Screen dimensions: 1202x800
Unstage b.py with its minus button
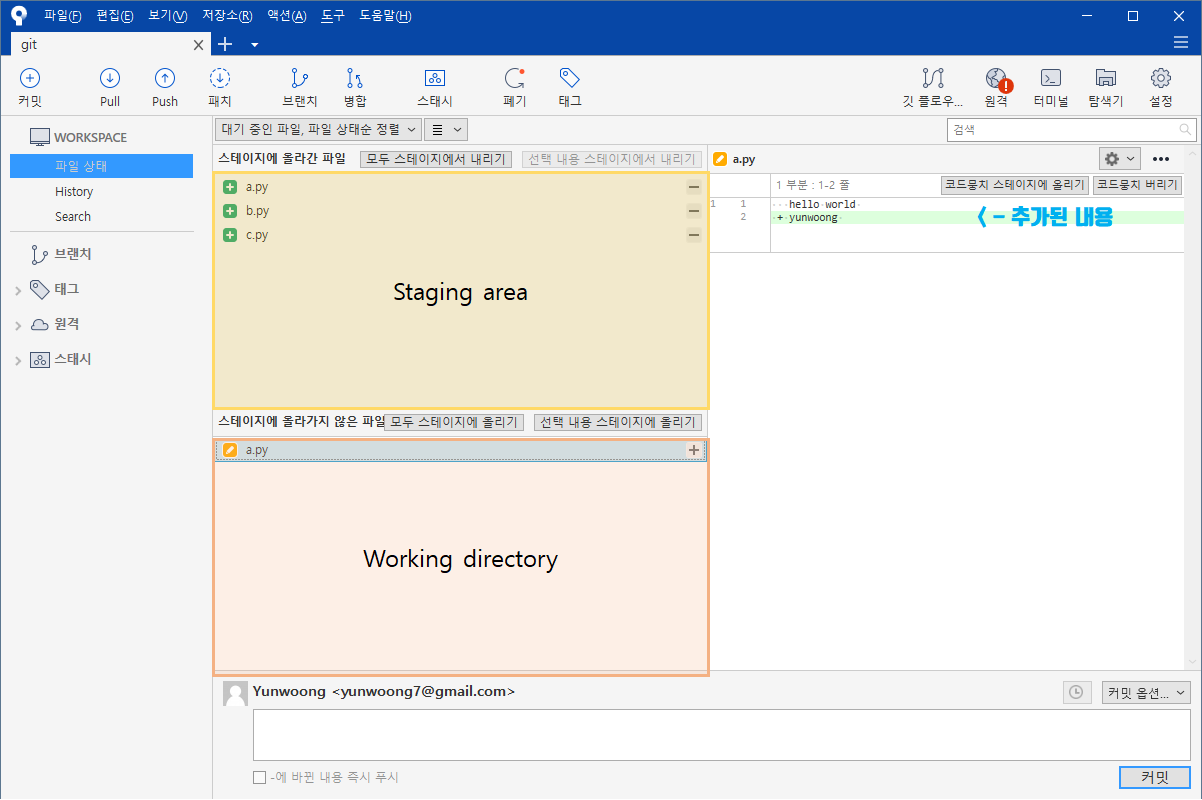tap(693, 211)
